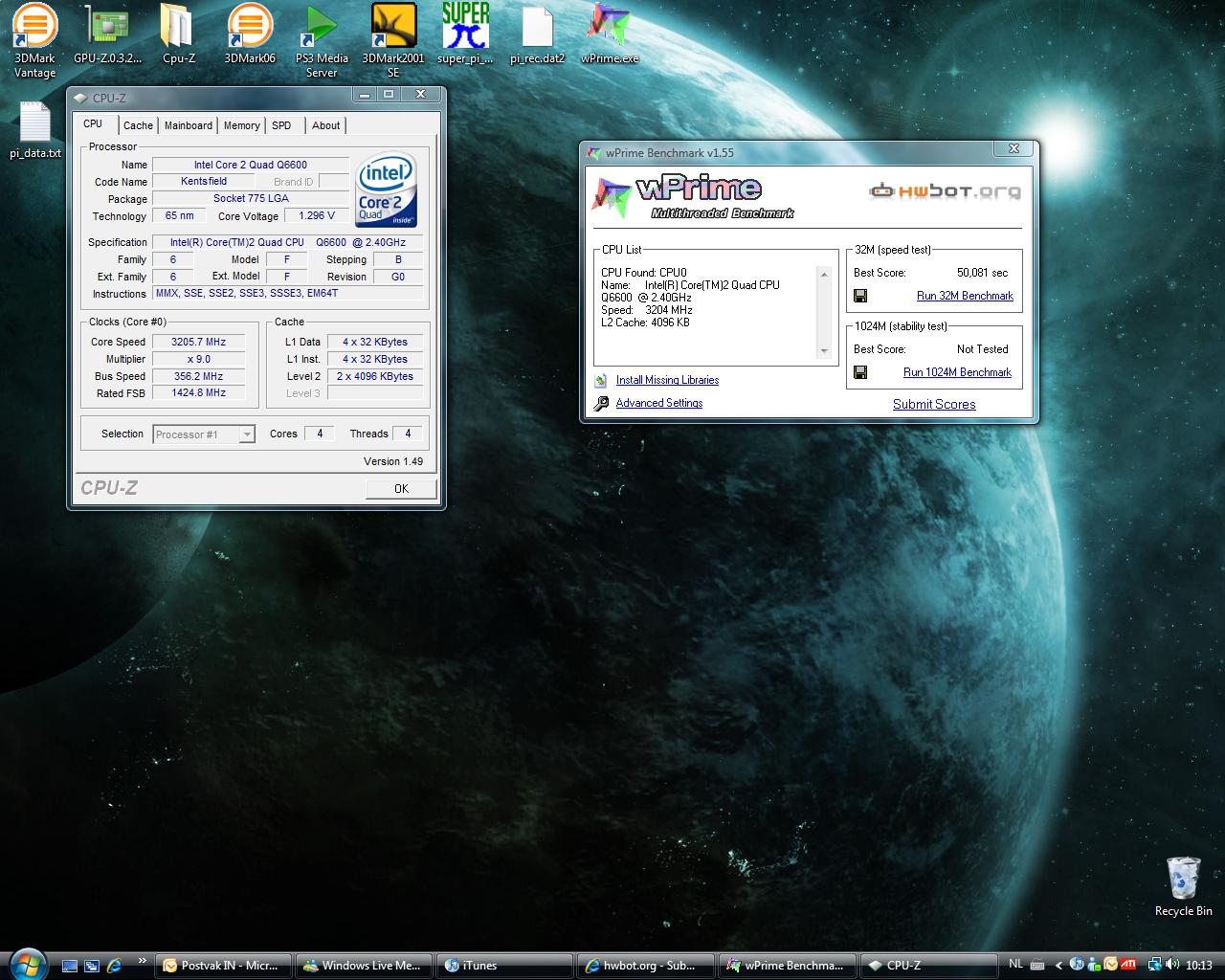This screenshot has width=1225, height=980.
Task: Select the pi_data.txt file on desktop
Action: coord(34,130)
